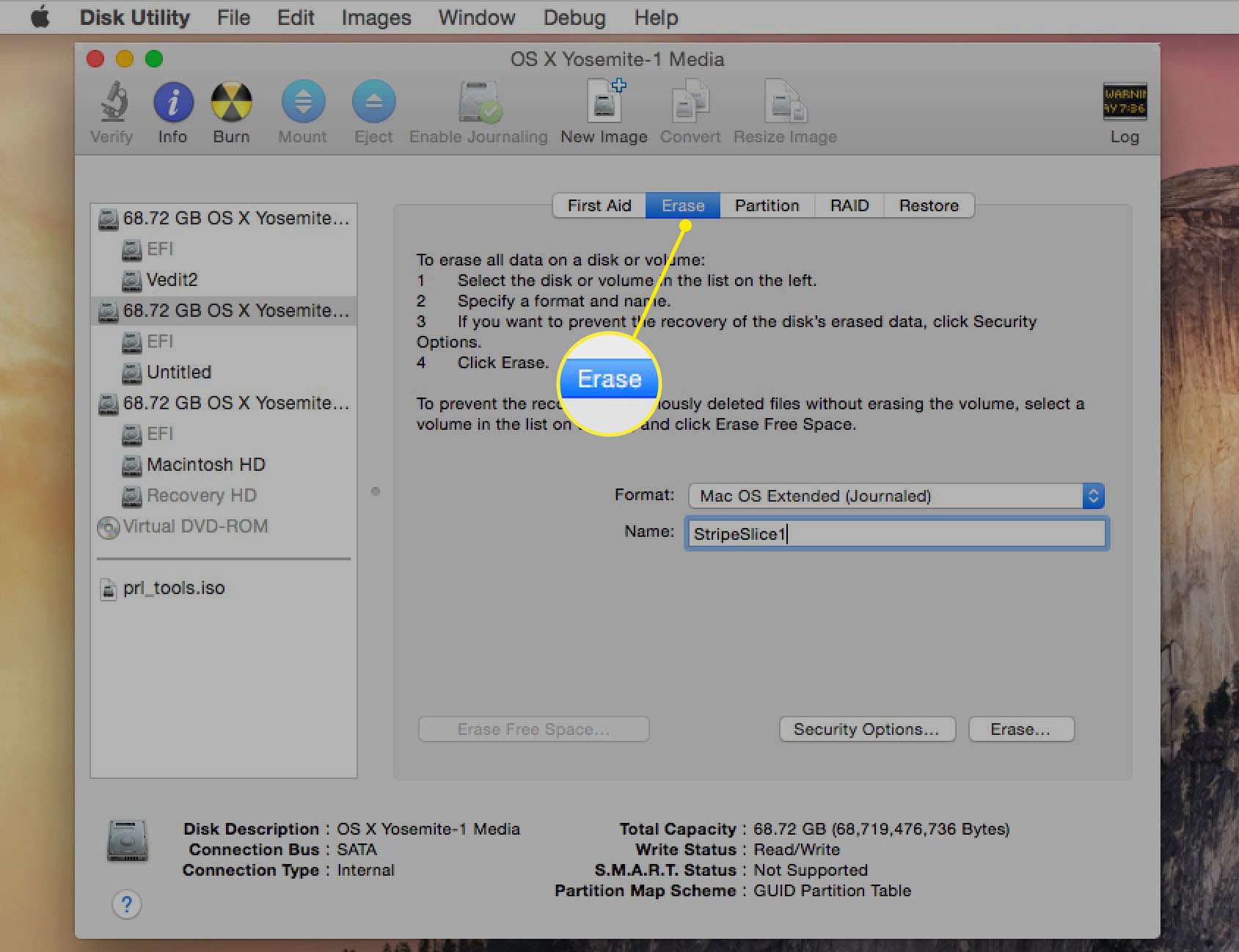Open the Apple menu
Screen dimensions: 1239x952
click(x=41, y=17)
